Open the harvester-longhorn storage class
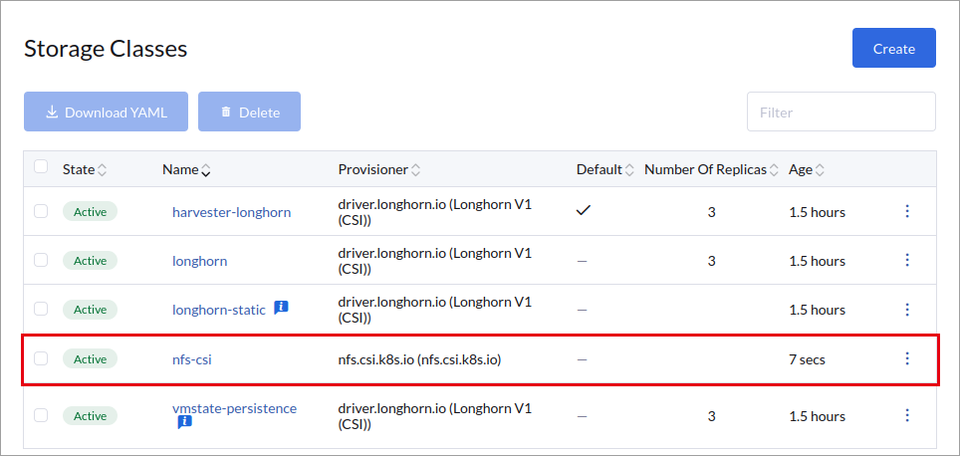 (231, 212)
